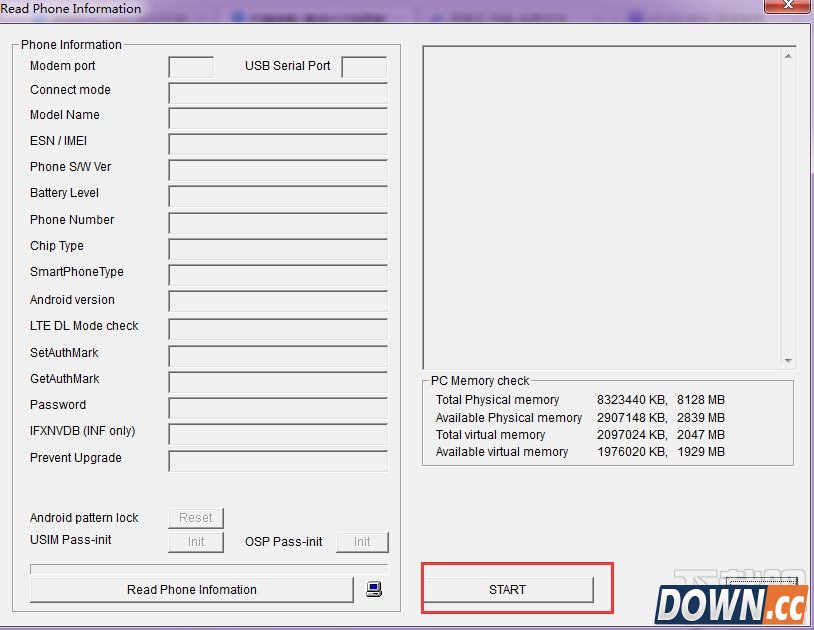The width and height of the screenshot is (814, 630).
Task: Click the Password field
Action: [278, 408]
